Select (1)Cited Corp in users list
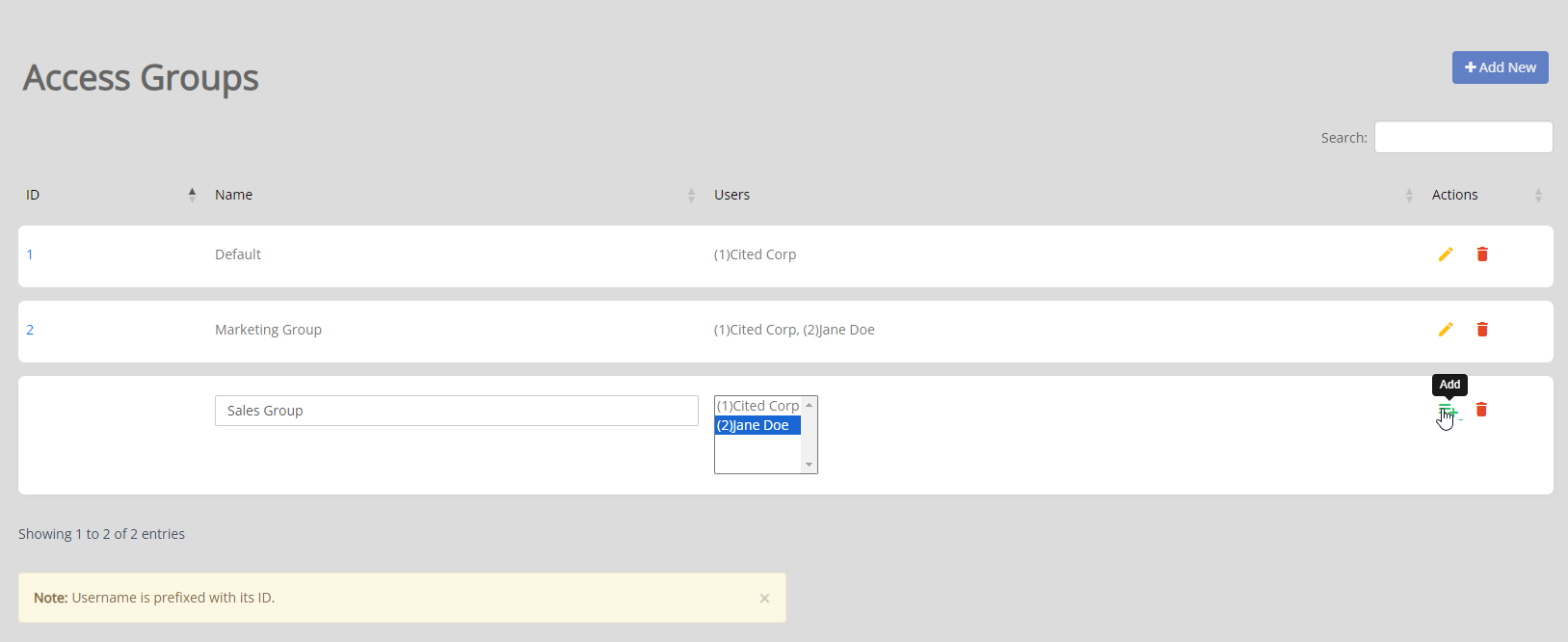The width and height of the screenshot is (1568, 642). coord(757,406)
